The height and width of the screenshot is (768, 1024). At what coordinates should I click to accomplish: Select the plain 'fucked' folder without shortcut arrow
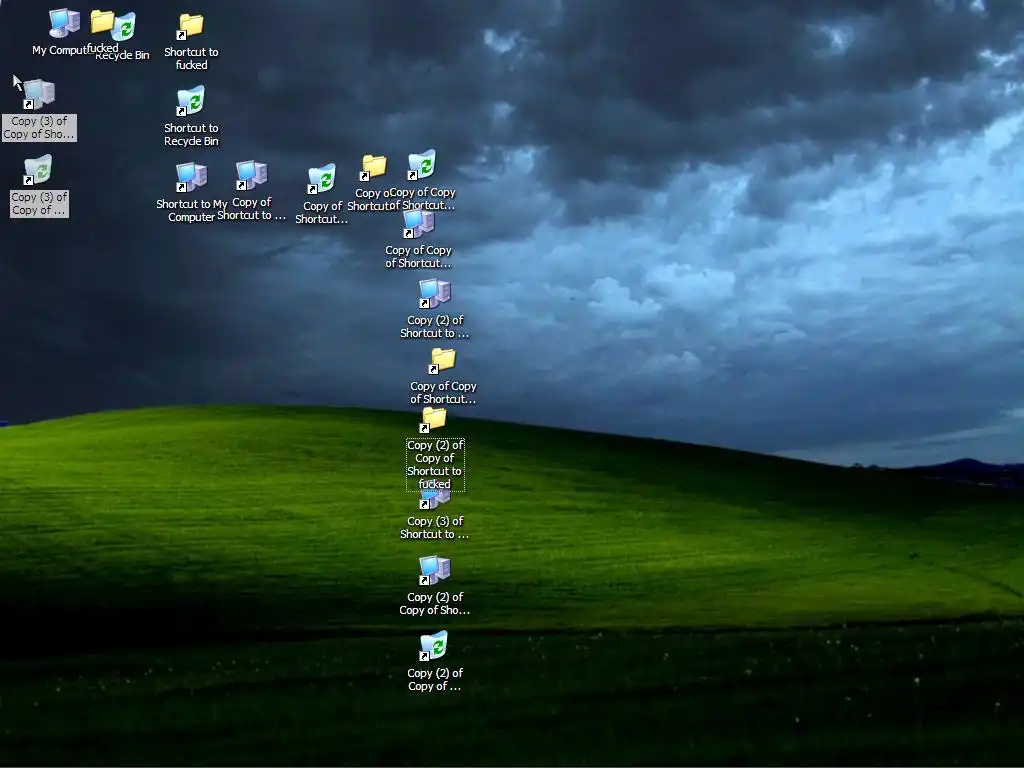point(102,22)
